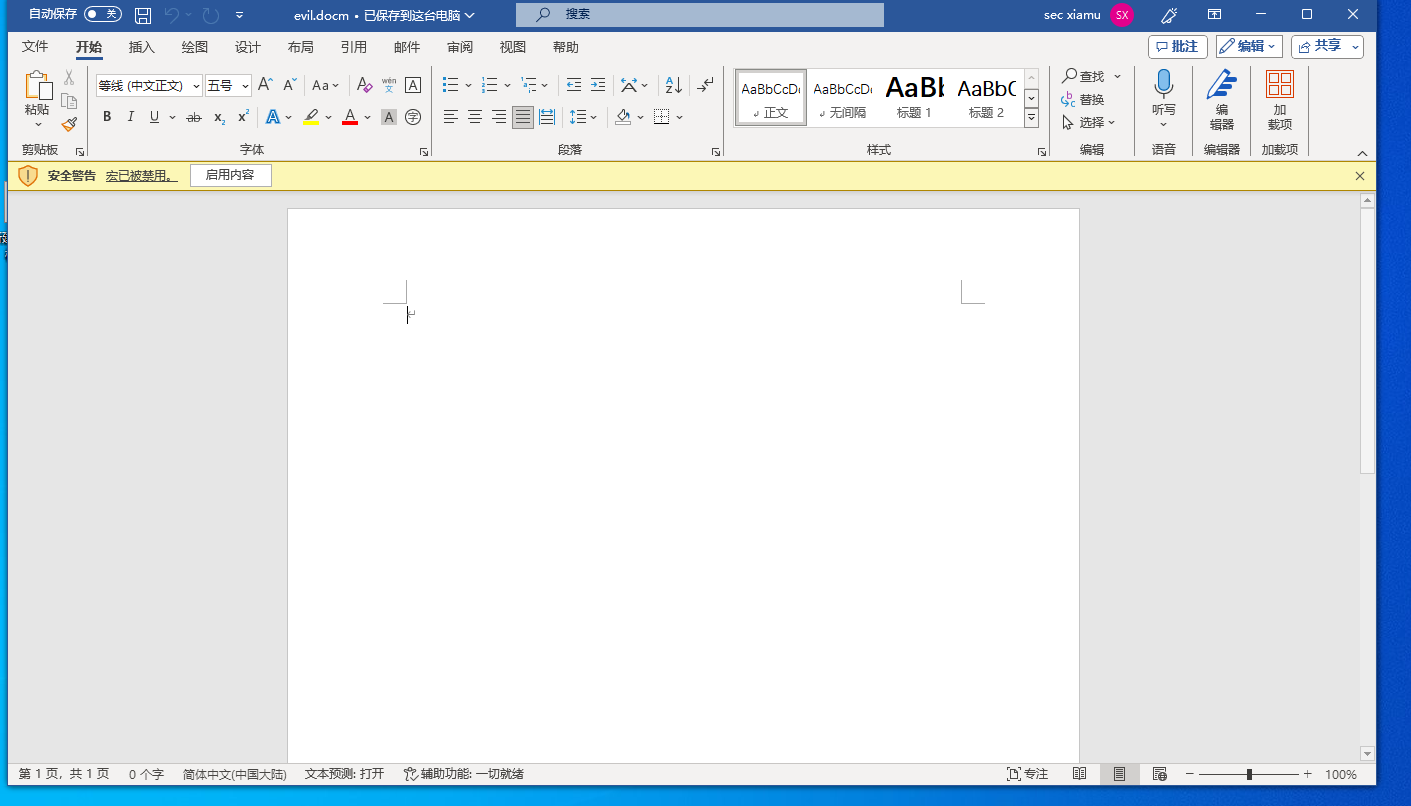
Task: Expand the bullet list dropdown arrow
Action: tap(468, 85)
